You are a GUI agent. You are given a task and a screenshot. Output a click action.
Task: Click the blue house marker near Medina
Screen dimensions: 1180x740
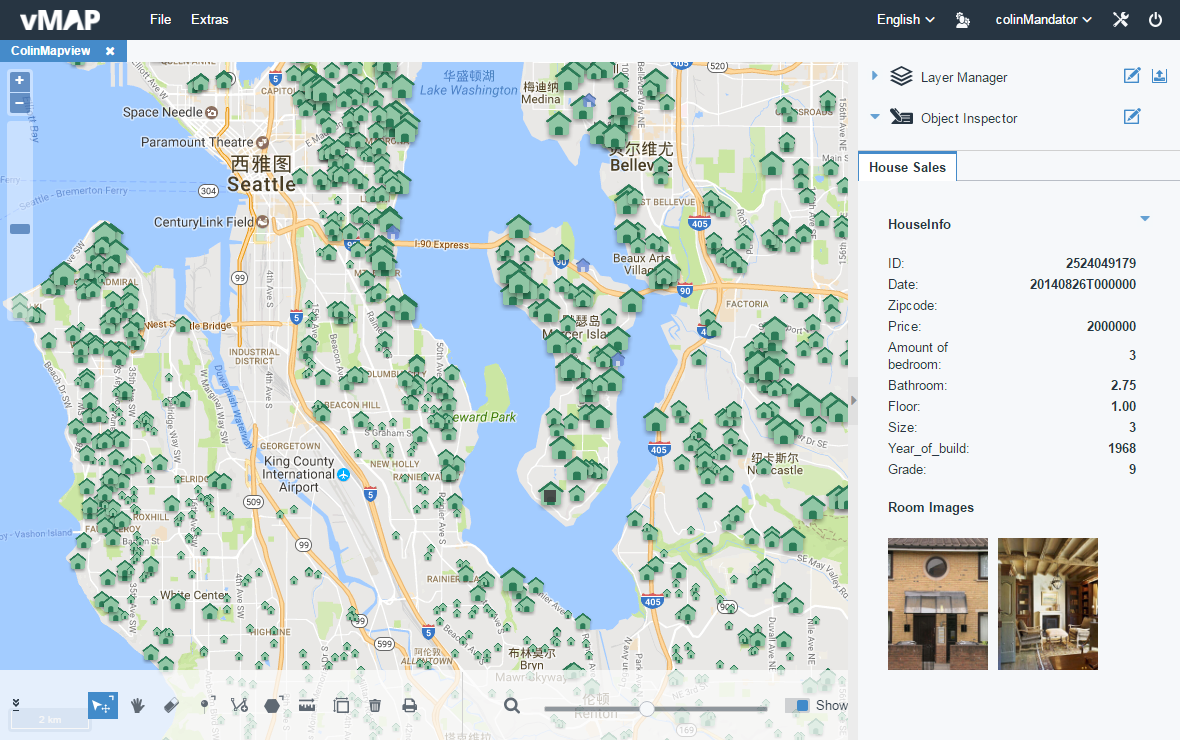click(589, 100)
